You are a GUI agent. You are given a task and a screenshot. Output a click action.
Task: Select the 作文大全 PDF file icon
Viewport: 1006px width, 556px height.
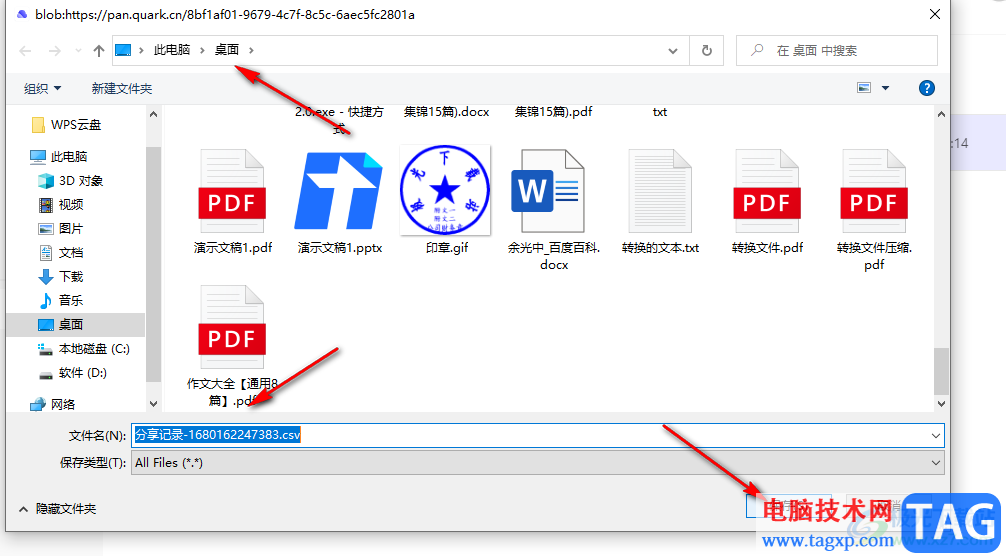click(232, 328)
